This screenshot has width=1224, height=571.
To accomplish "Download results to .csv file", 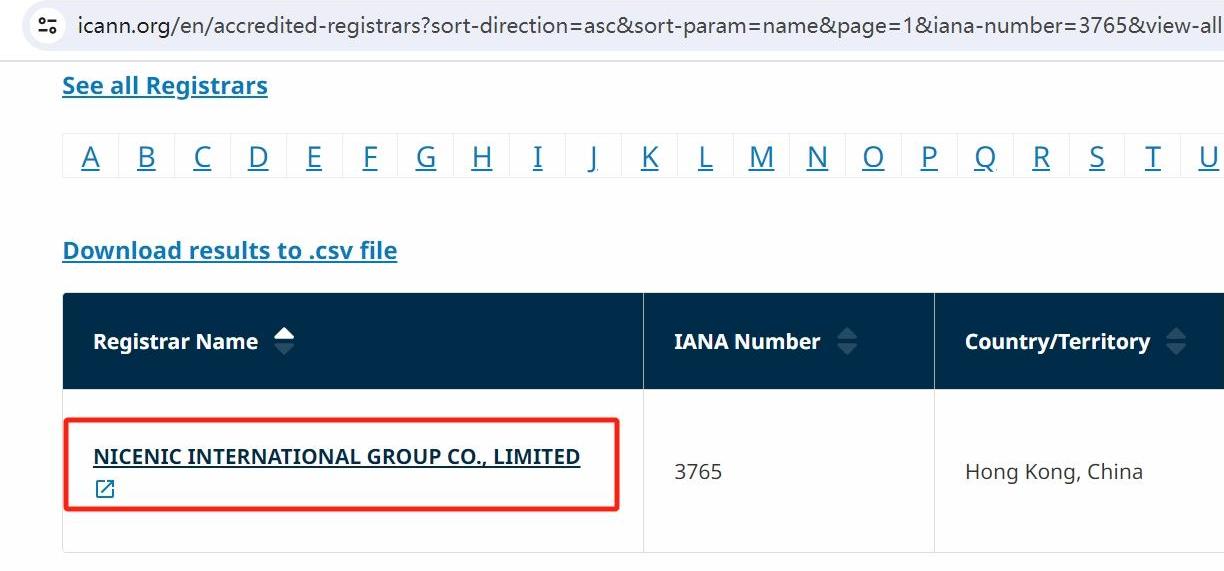I will click(230, 250).
